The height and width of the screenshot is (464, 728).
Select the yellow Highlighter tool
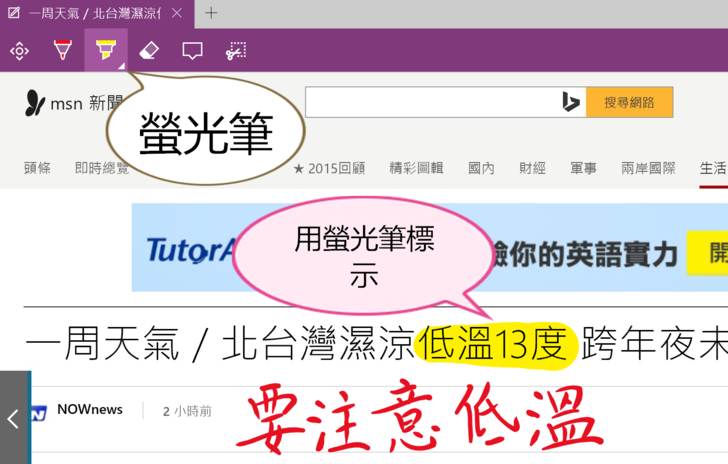(x=106, y=50)
